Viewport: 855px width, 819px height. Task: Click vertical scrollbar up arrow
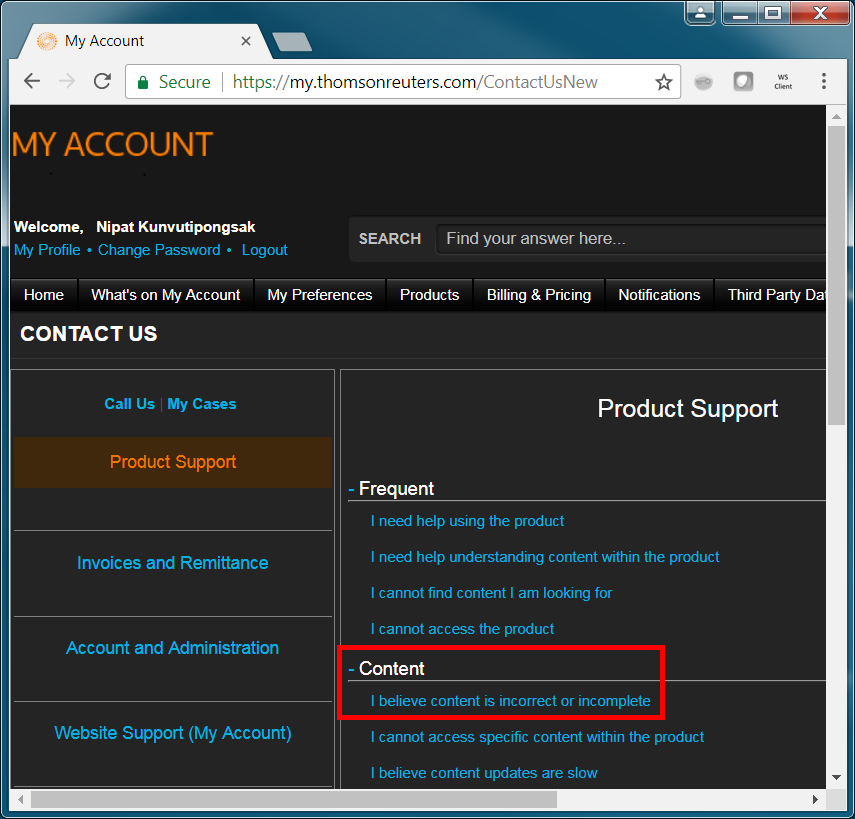point(836,116)
